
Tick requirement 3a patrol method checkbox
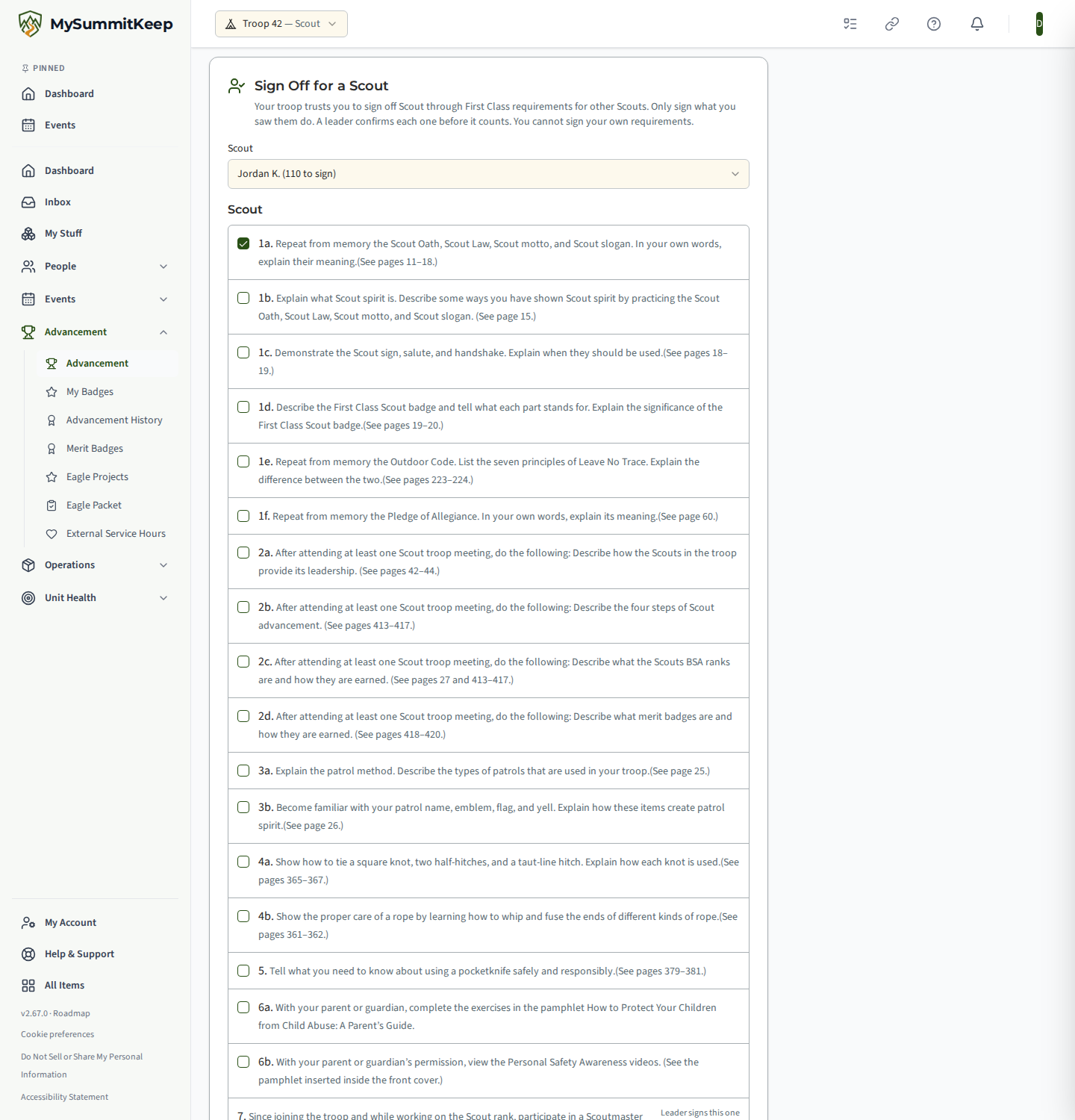pyautogui.click(x=243, y=771)
